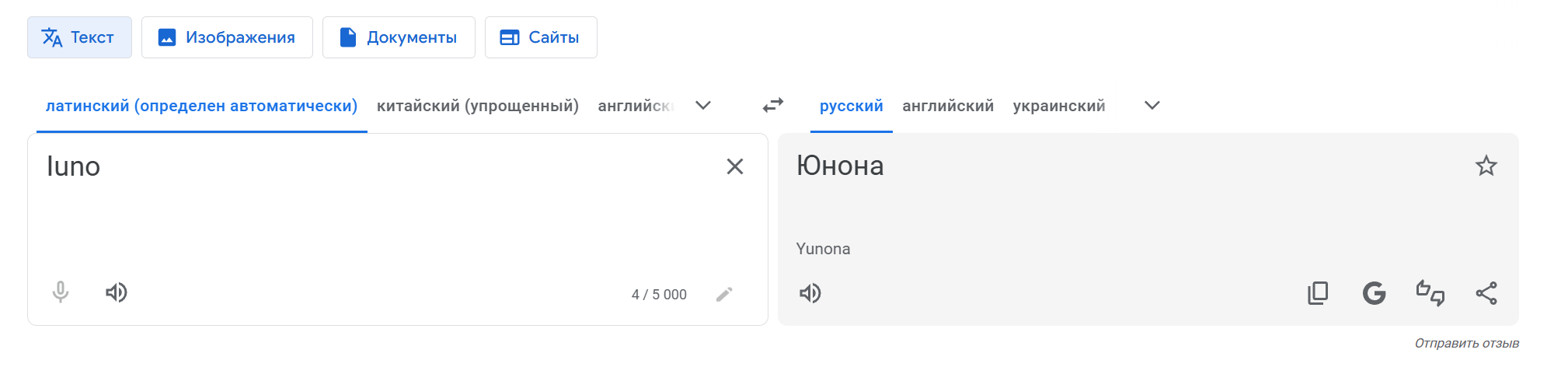Save translation with the star icon
Screen dimensions: 1568x374
[x=1486, y=166]
